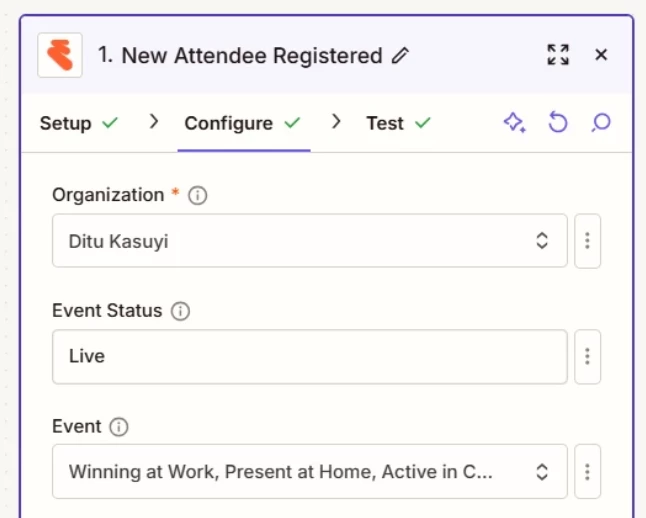Open Event Status three-dot options menu
Image resolution: width=646 pixels, height=518 pixels.
pos(588,356)
